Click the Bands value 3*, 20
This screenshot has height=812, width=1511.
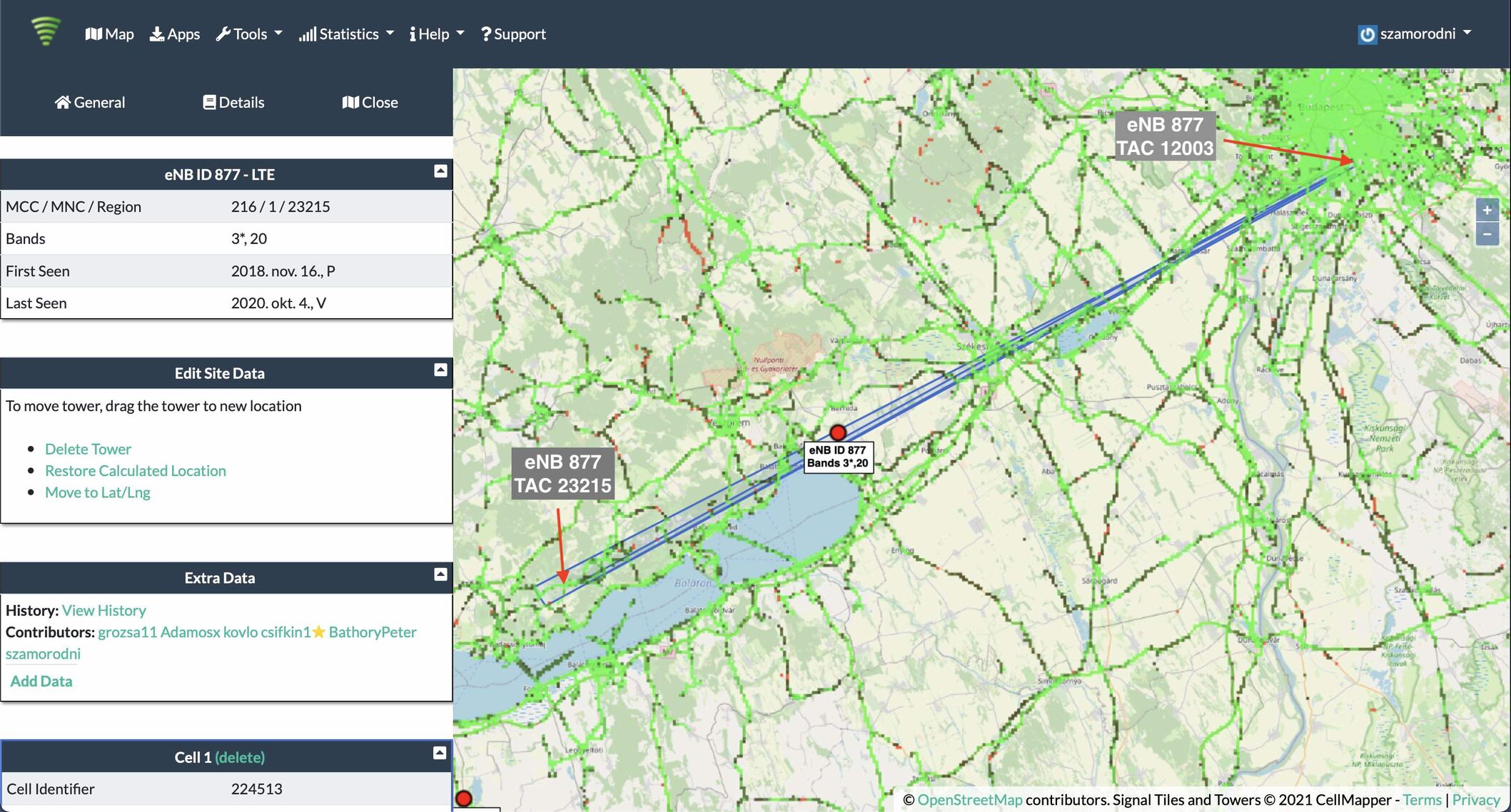coord(249,238)
